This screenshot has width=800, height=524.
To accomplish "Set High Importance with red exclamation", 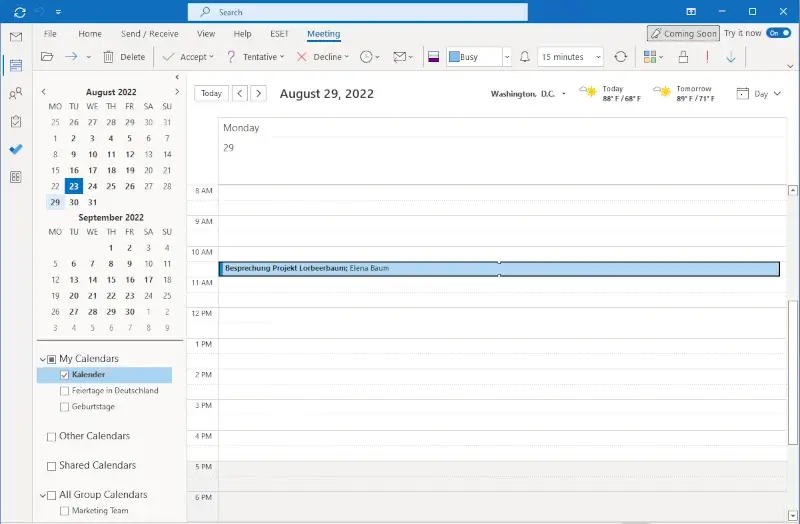I will point(707,57).
